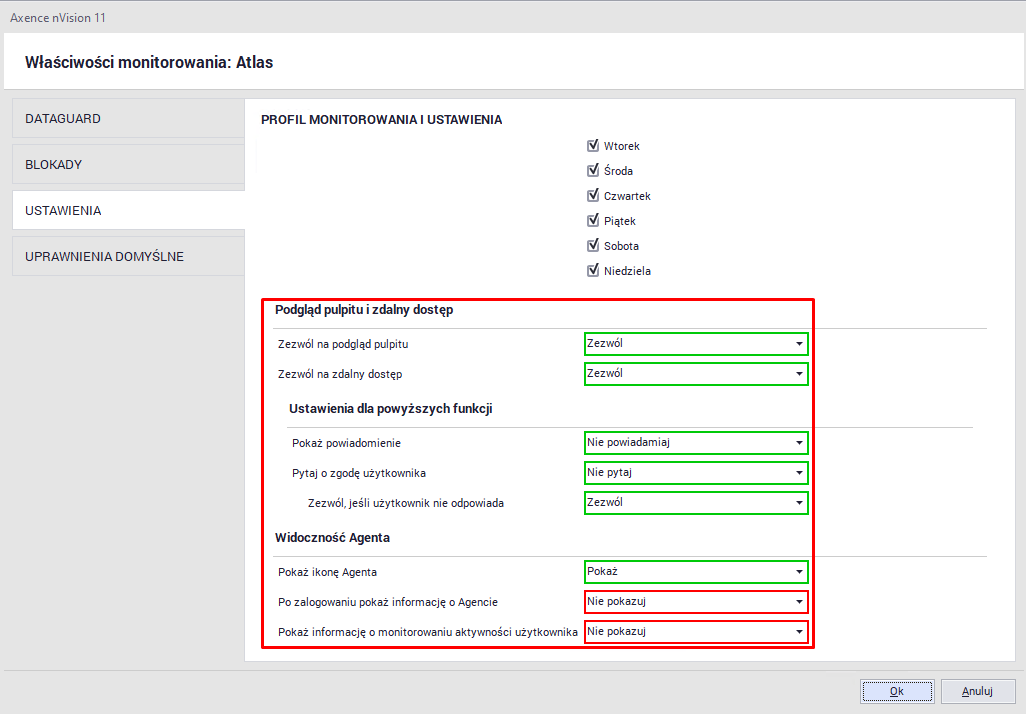Open the DATAGUARD tab
The image size is (1026, 714).
(128, 118)
